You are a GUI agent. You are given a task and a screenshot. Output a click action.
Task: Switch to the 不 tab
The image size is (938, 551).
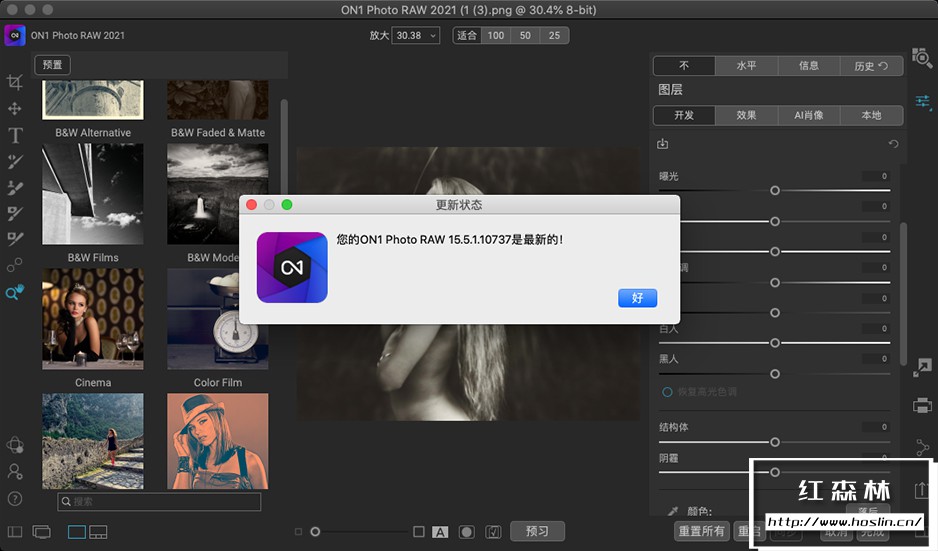pyautogui.click(x=684, y=66)
